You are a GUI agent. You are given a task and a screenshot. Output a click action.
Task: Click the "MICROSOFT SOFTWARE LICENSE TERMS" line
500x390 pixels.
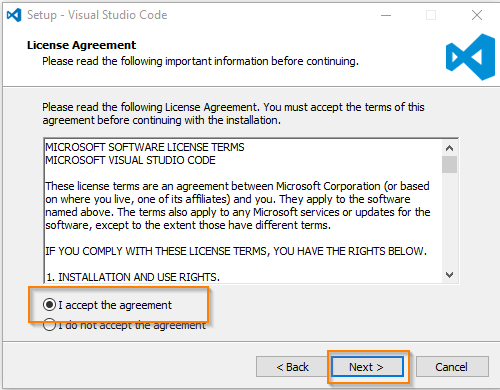(x=145, y=147)
